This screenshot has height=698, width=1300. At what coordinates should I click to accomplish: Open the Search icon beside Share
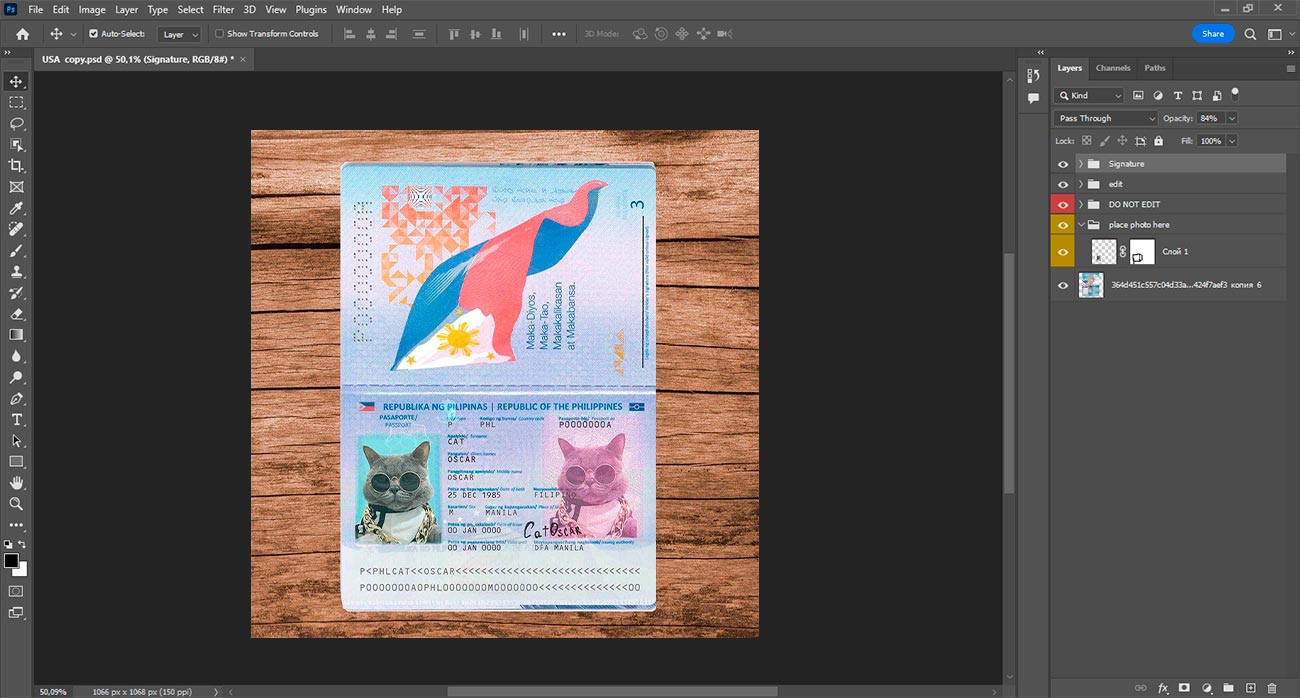coord(1250,34)
